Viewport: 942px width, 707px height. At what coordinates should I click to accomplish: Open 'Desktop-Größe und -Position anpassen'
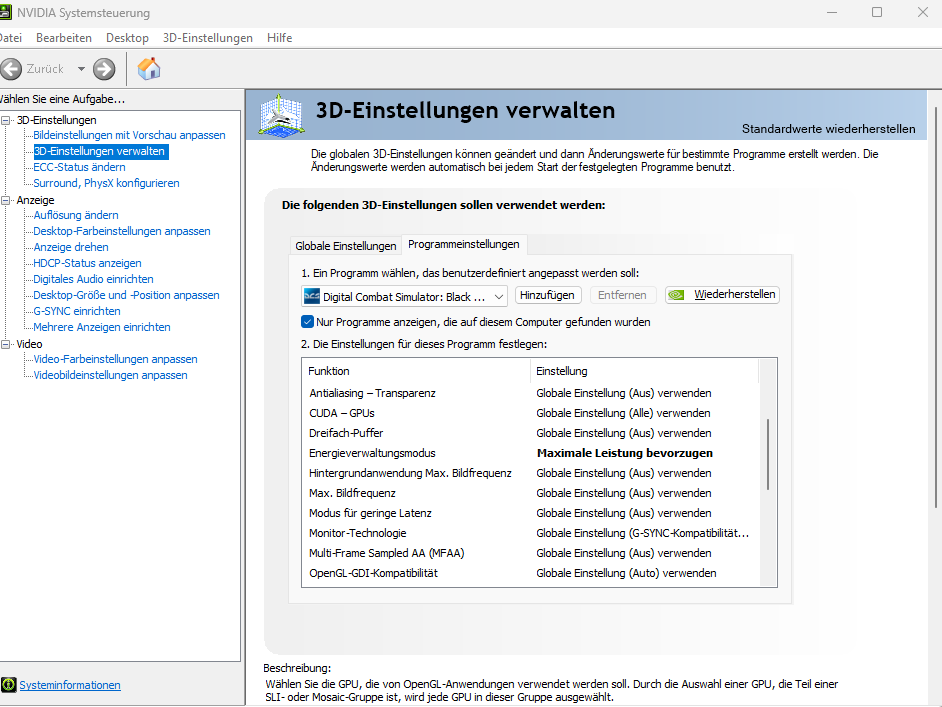126,295
